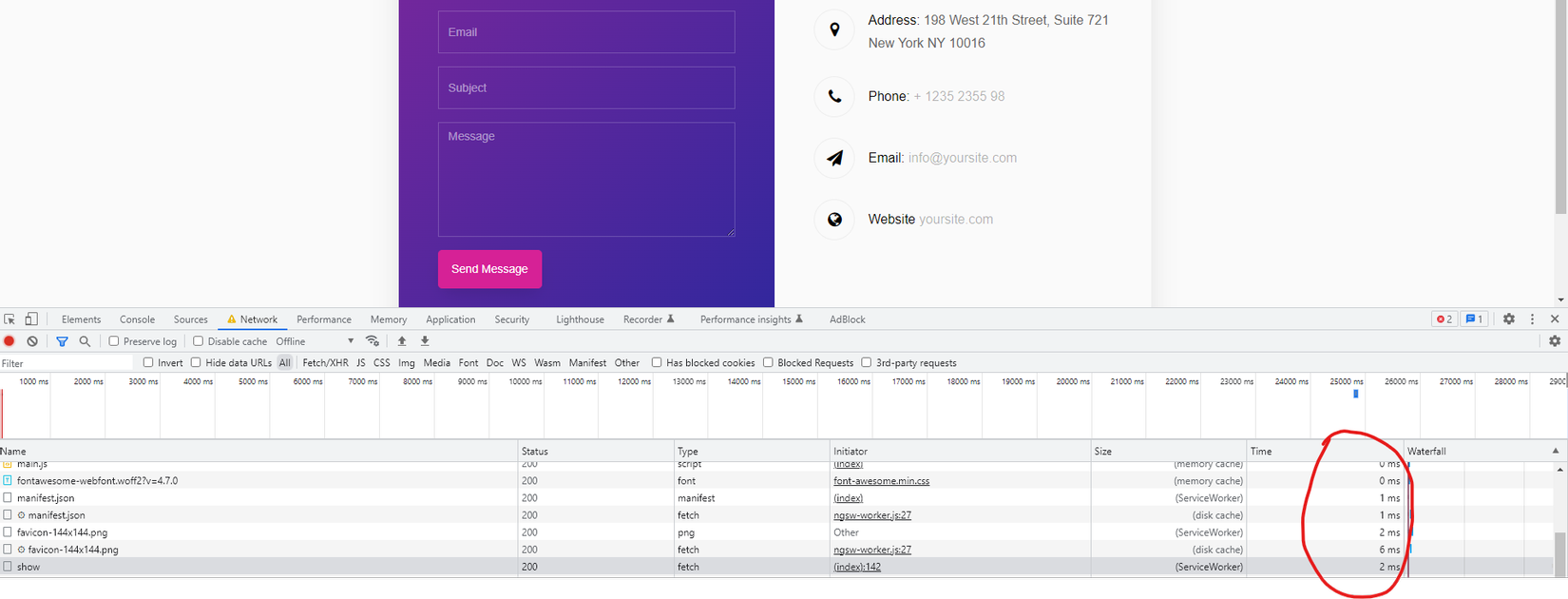Sort requests by Initiator column header

click(961, 451)
